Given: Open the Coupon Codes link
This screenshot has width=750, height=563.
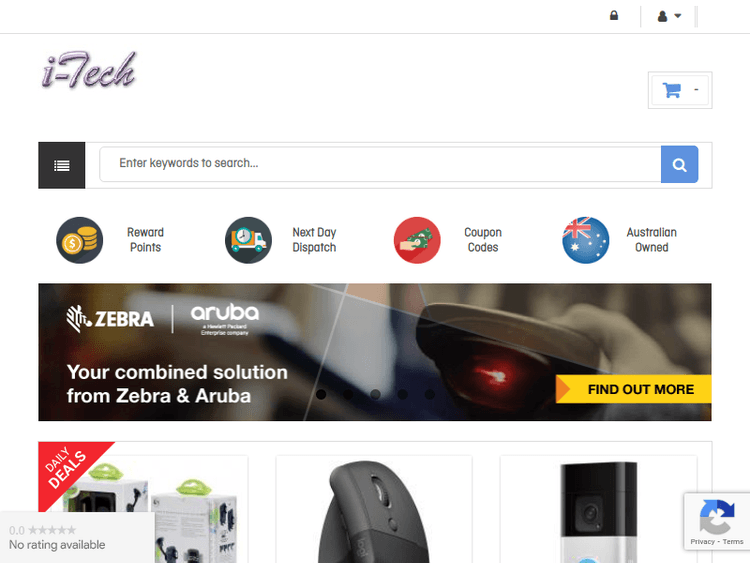Looking at the screenshot, I should 483,240.
